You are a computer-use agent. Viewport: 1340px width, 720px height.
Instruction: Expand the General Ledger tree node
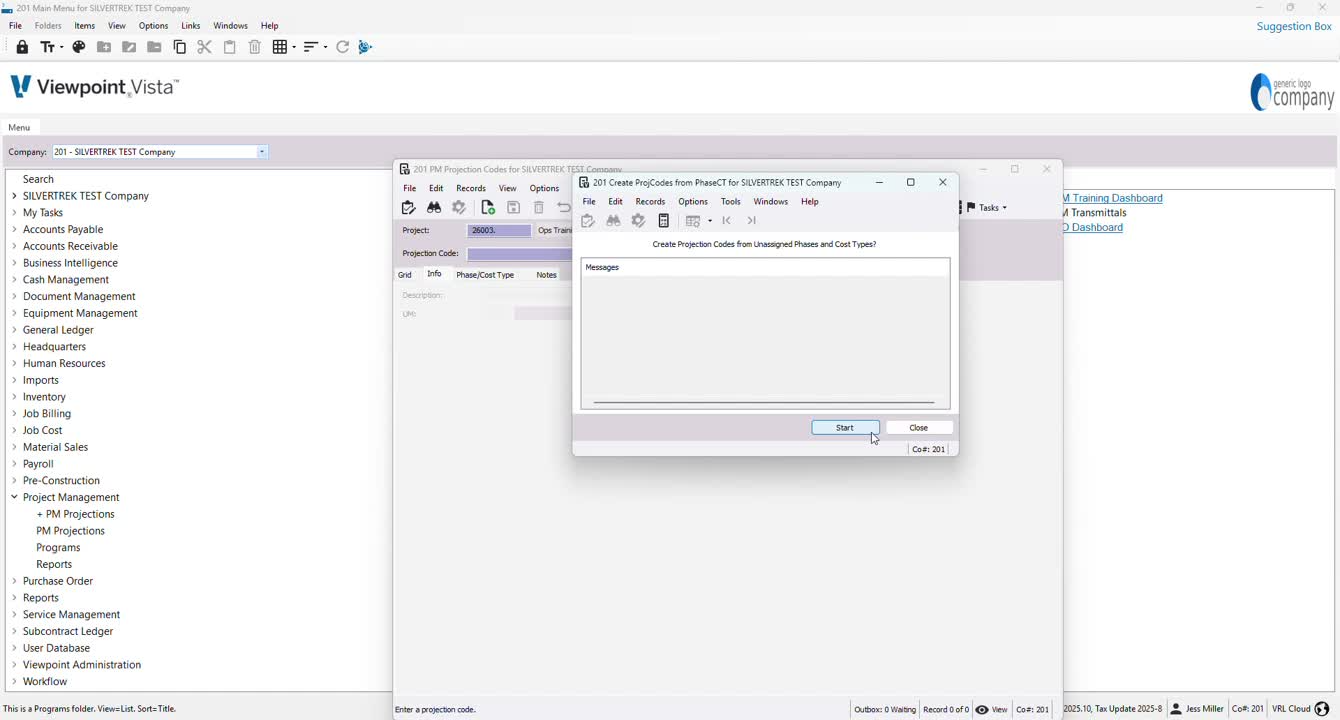tap(14, 330)
